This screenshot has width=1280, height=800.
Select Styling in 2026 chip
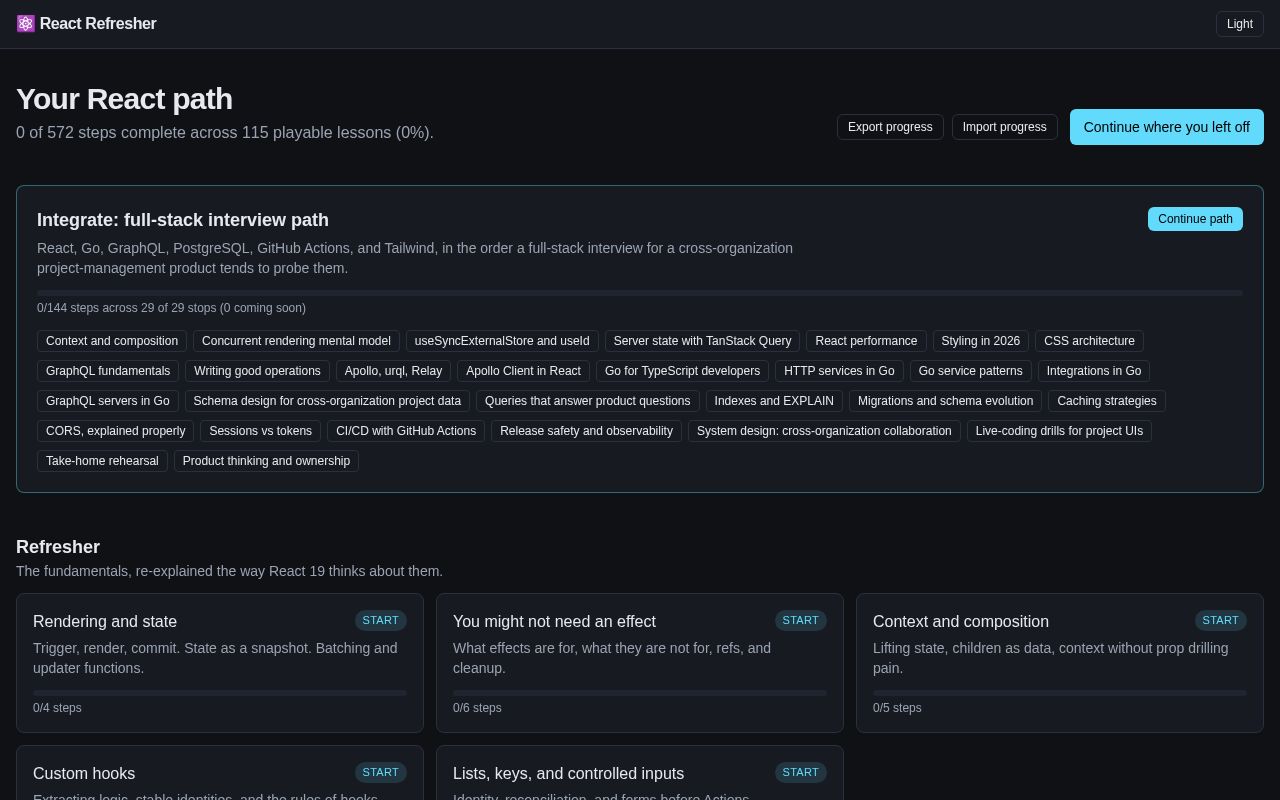coord(981,341)
